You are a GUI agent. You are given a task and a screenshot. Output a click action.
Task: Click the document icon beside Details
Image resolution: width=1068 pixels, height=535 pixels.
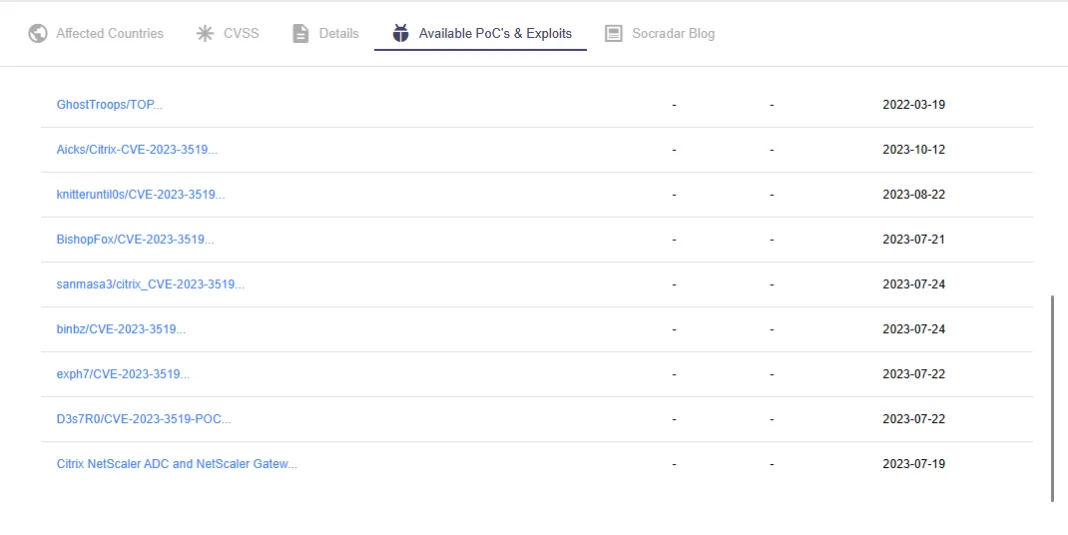click(x=300, y=33)
